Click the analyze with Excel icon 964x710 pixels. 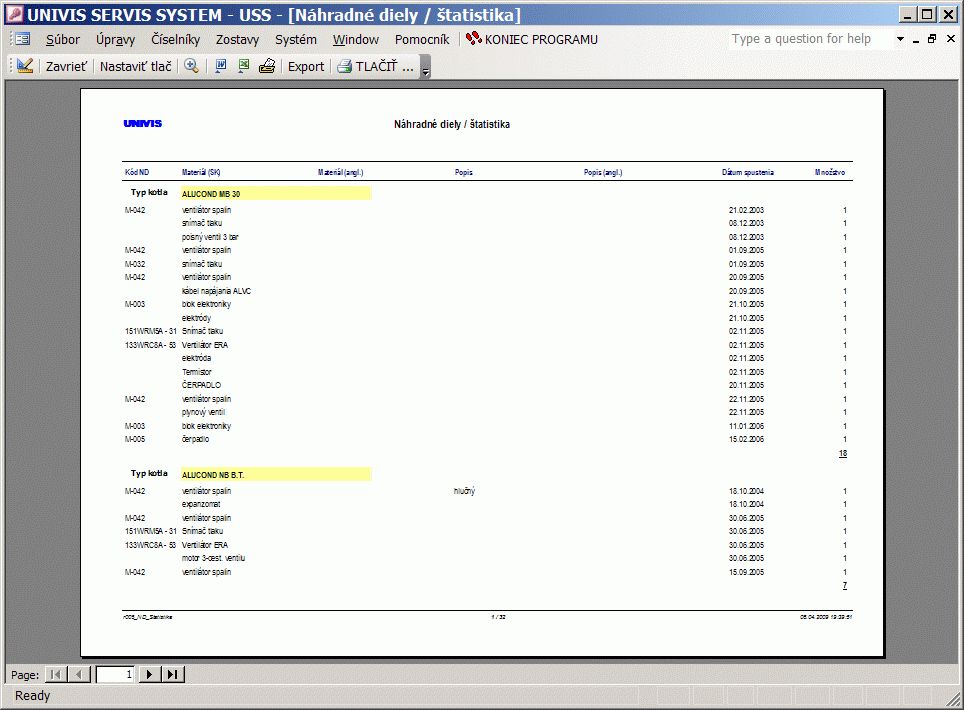click(244, 66)
